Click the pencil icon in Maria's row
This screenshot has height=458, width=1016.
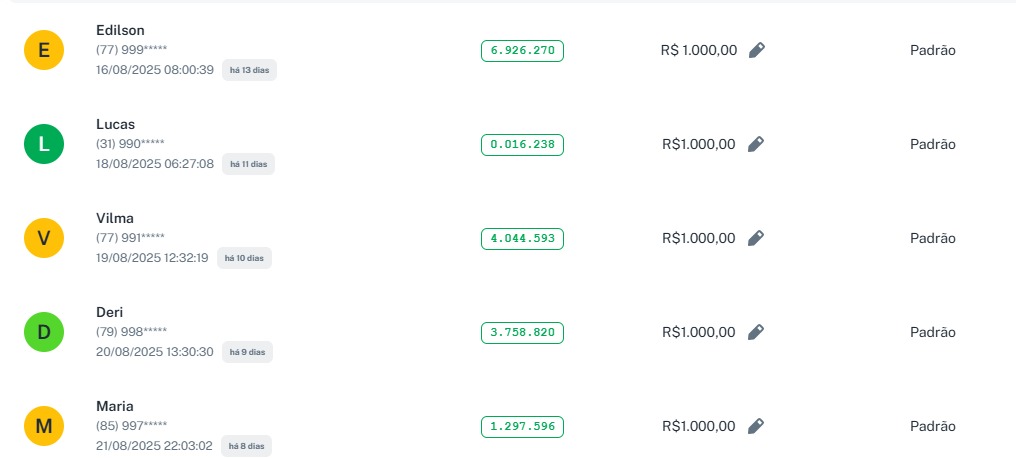pos(756,426)
